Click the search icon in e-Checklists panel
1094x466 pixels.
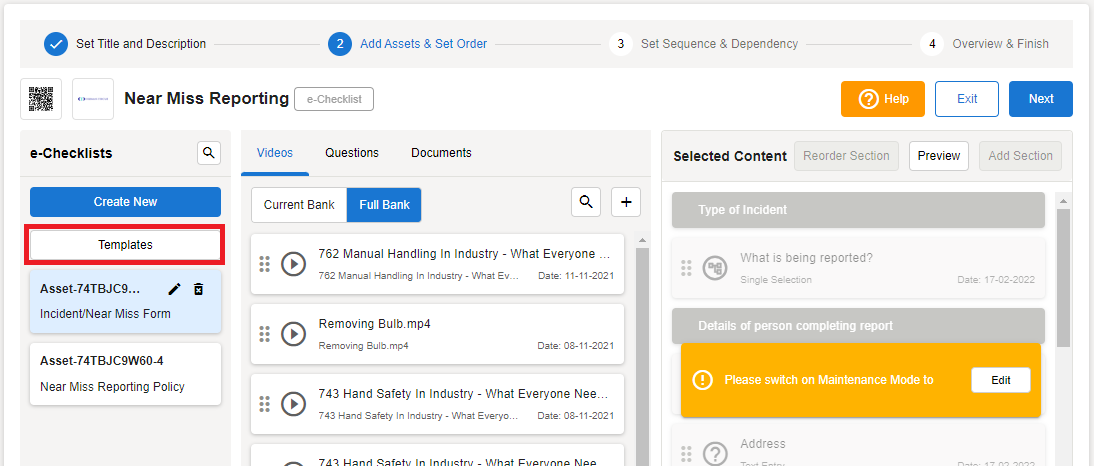[x=208, y=153]
